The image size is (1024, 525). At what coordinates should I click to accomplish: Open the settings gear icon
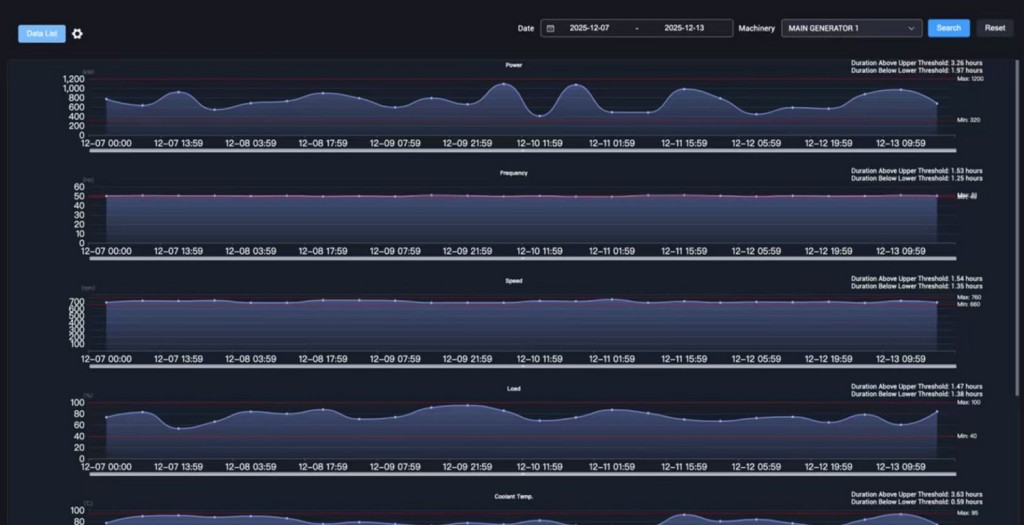tap(77, 34)
